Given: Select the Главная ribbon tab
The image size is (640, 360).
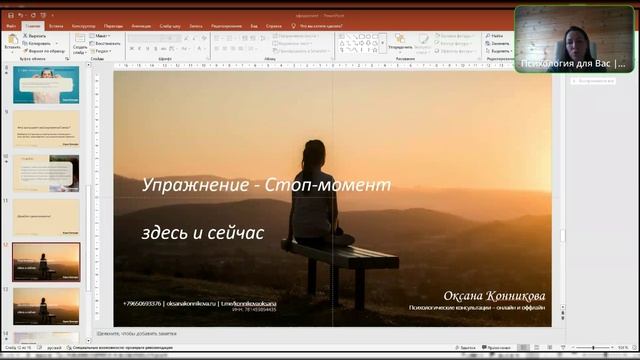Looking at the screenshot, I should [33, 26].
